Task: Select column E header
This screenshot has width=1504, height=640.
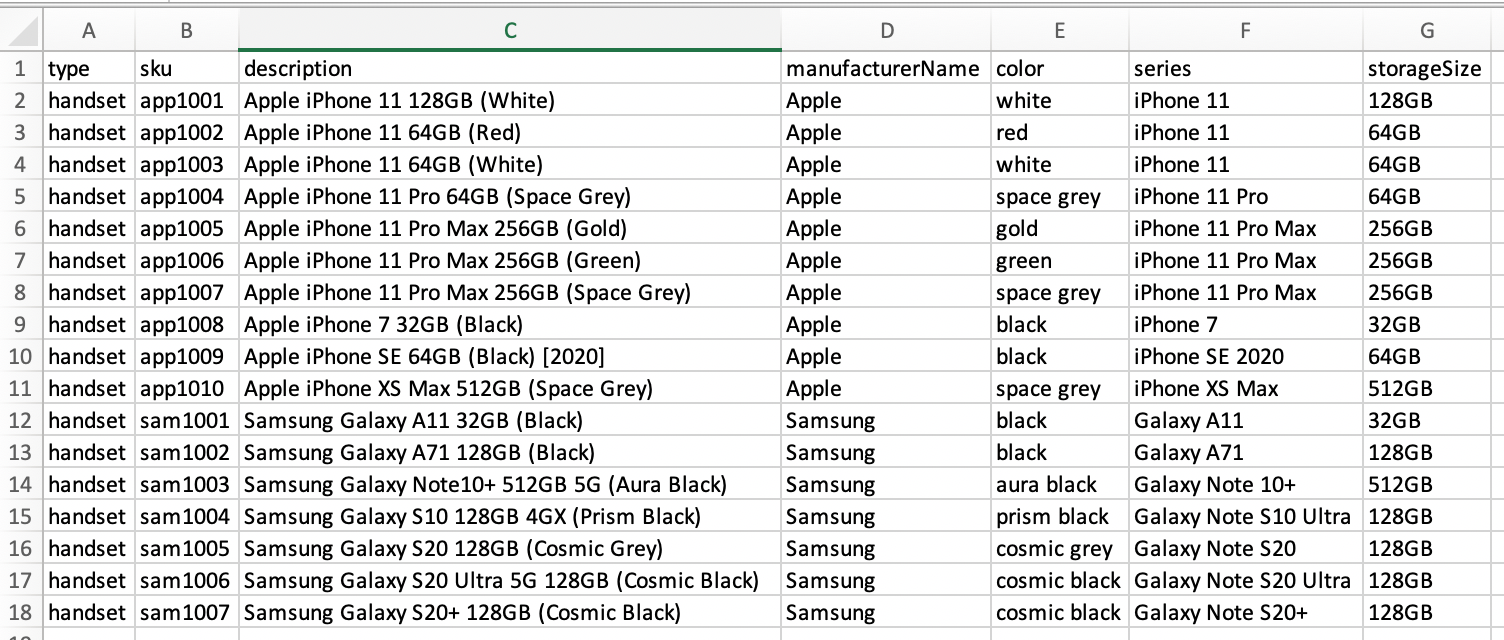Action: click(1060, 31)
